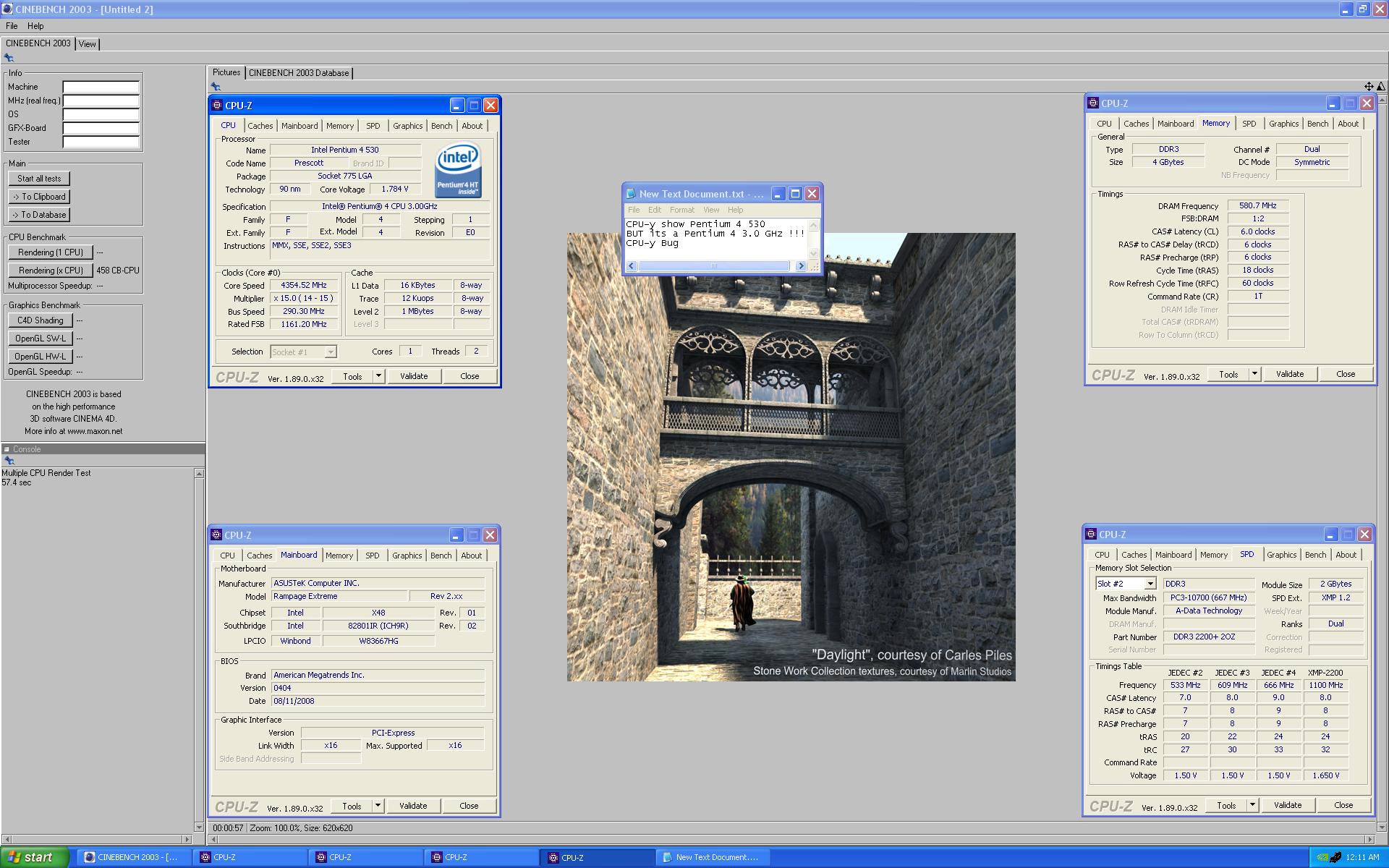Click the CINEBENCH icon in main title bar
The width and height of the screenshot is (1389, 868).
tap(7, 9)
